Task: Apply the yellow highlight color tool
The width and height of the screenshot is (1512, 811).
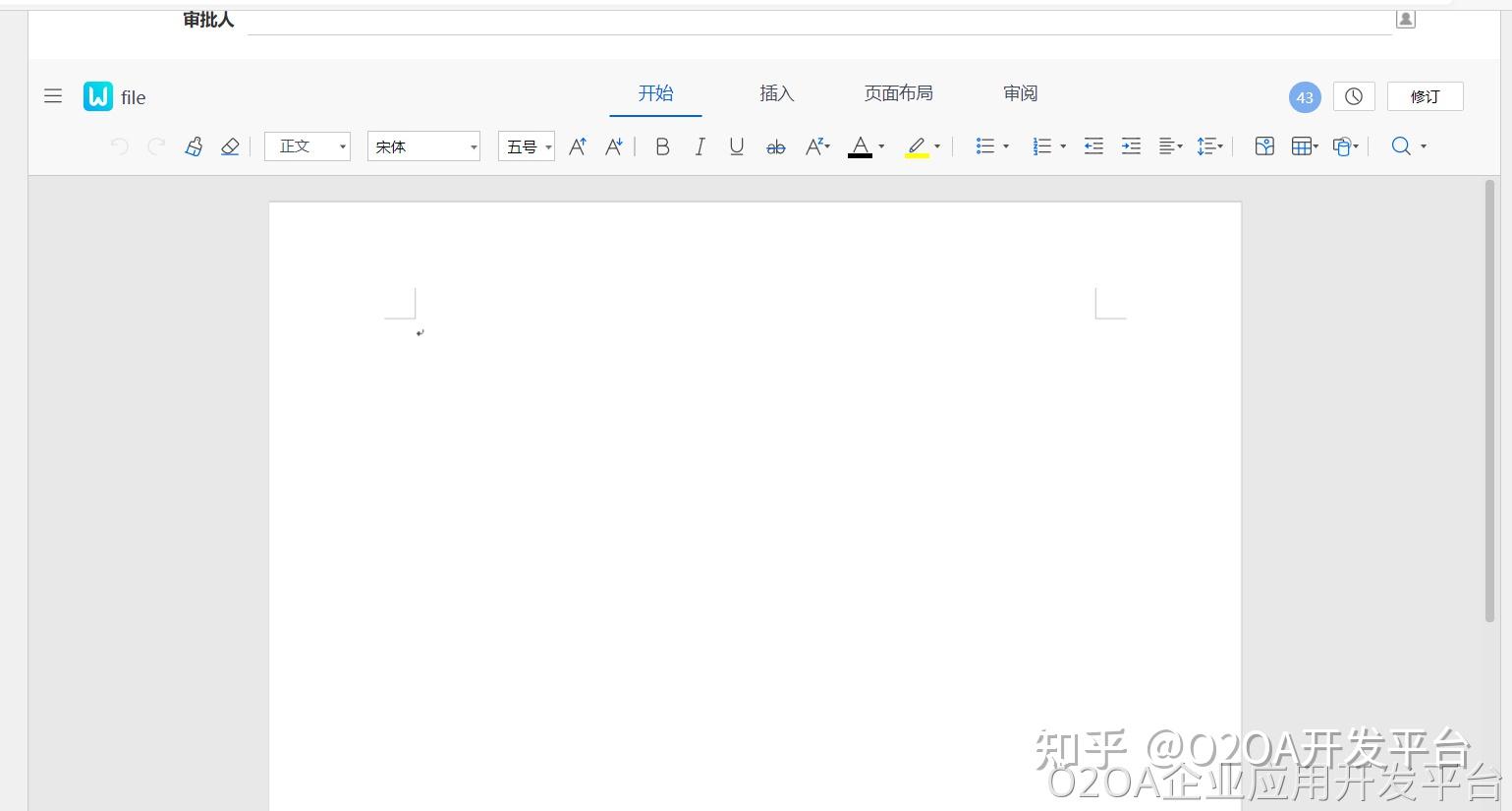Action: 917,145
